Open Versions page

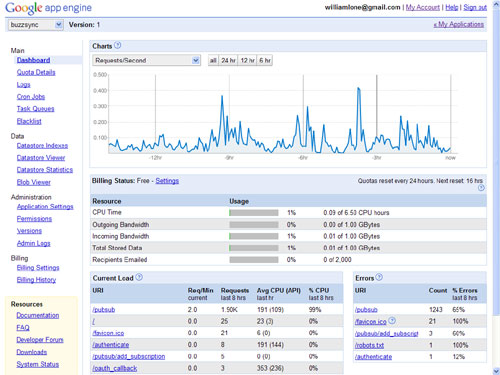click(29, 231)
